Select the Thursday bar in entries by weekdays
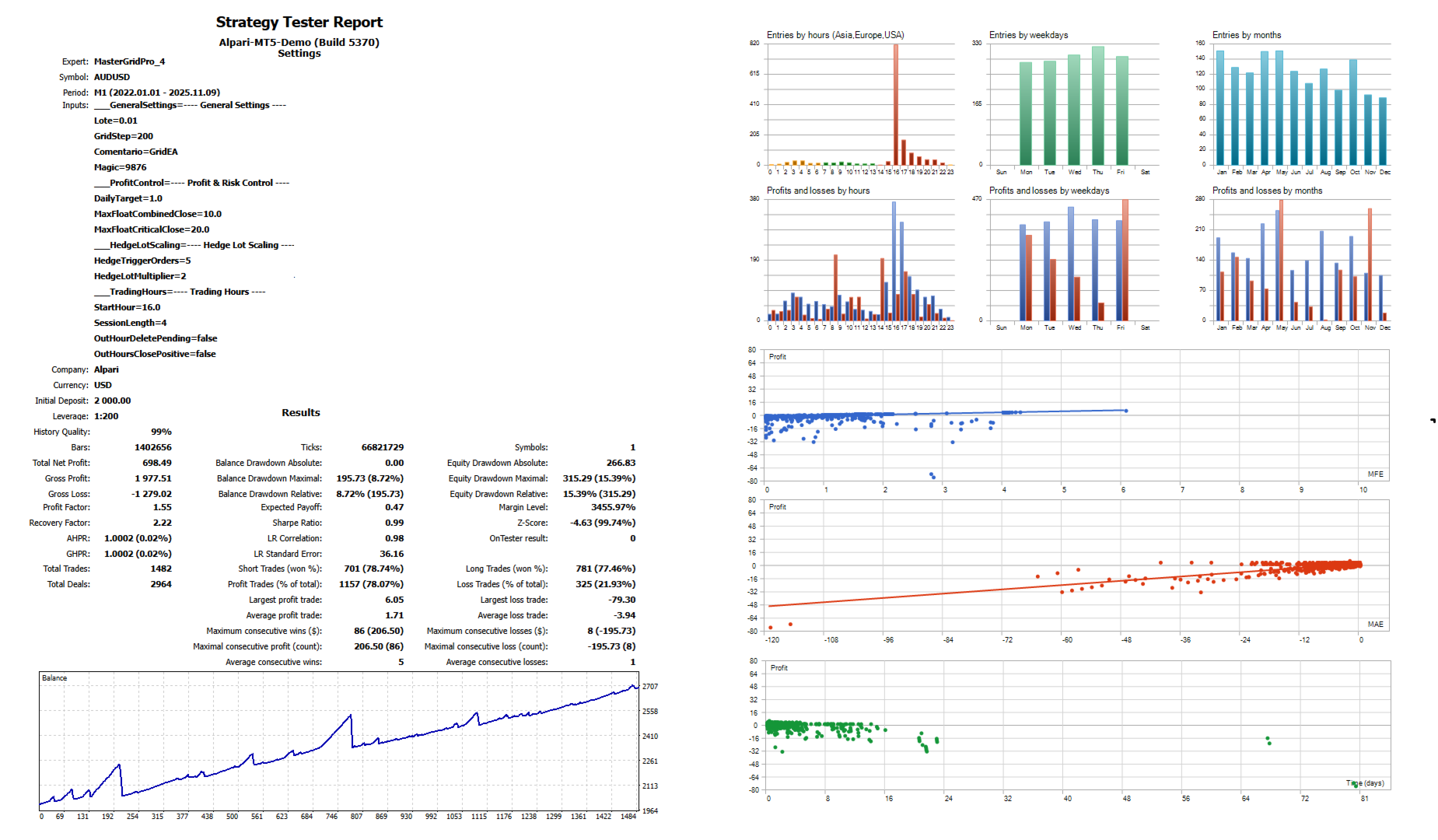Image resolution: width=1438 pixels, height=840 pixels. [1098, 105]
